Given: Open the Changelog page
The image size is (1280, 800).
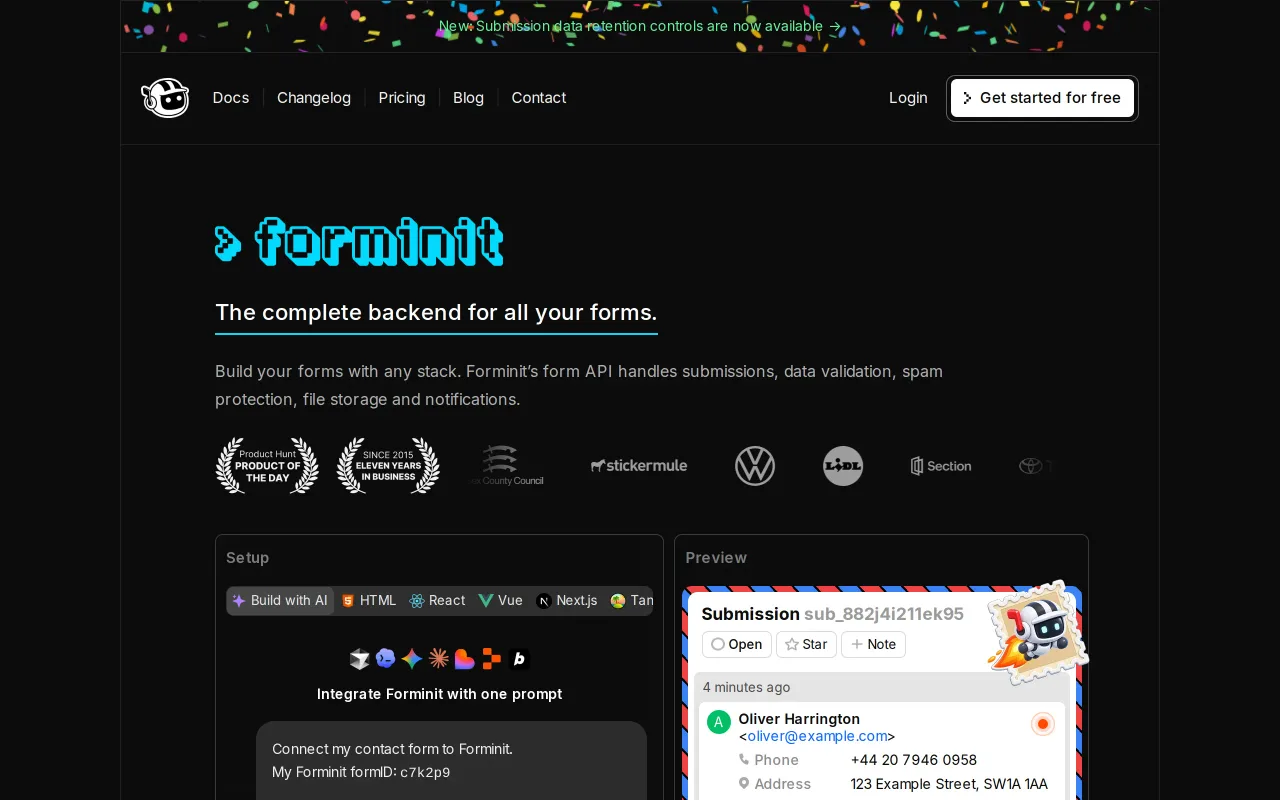Looking at the screenshot, I should point(314,98).
